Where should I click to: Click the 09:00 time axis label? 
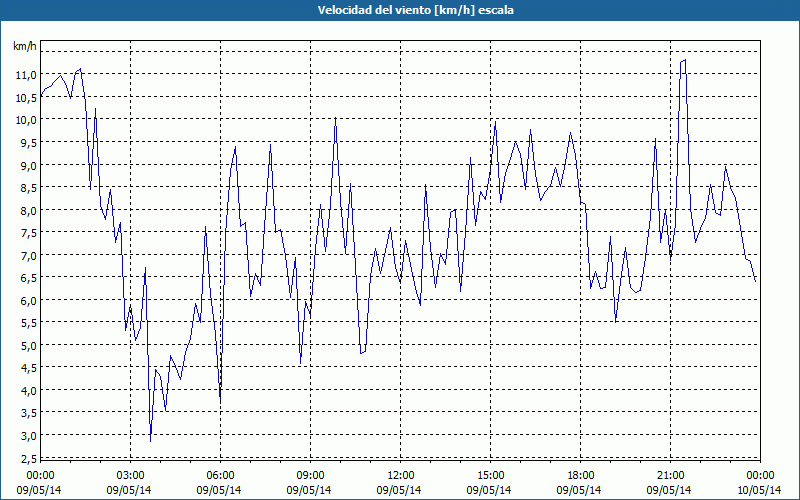[x=310, y=476]
